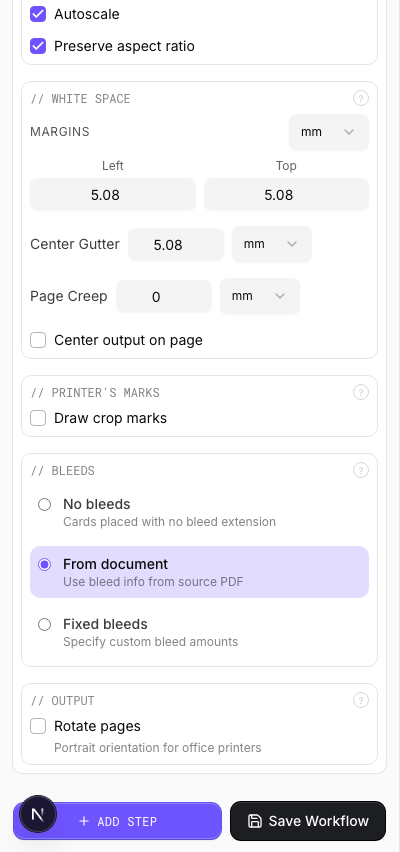The height and width of the screenshot is (852, 400).
Task: Click 'Portrait orientation for office printers' text
Action: 158,748
